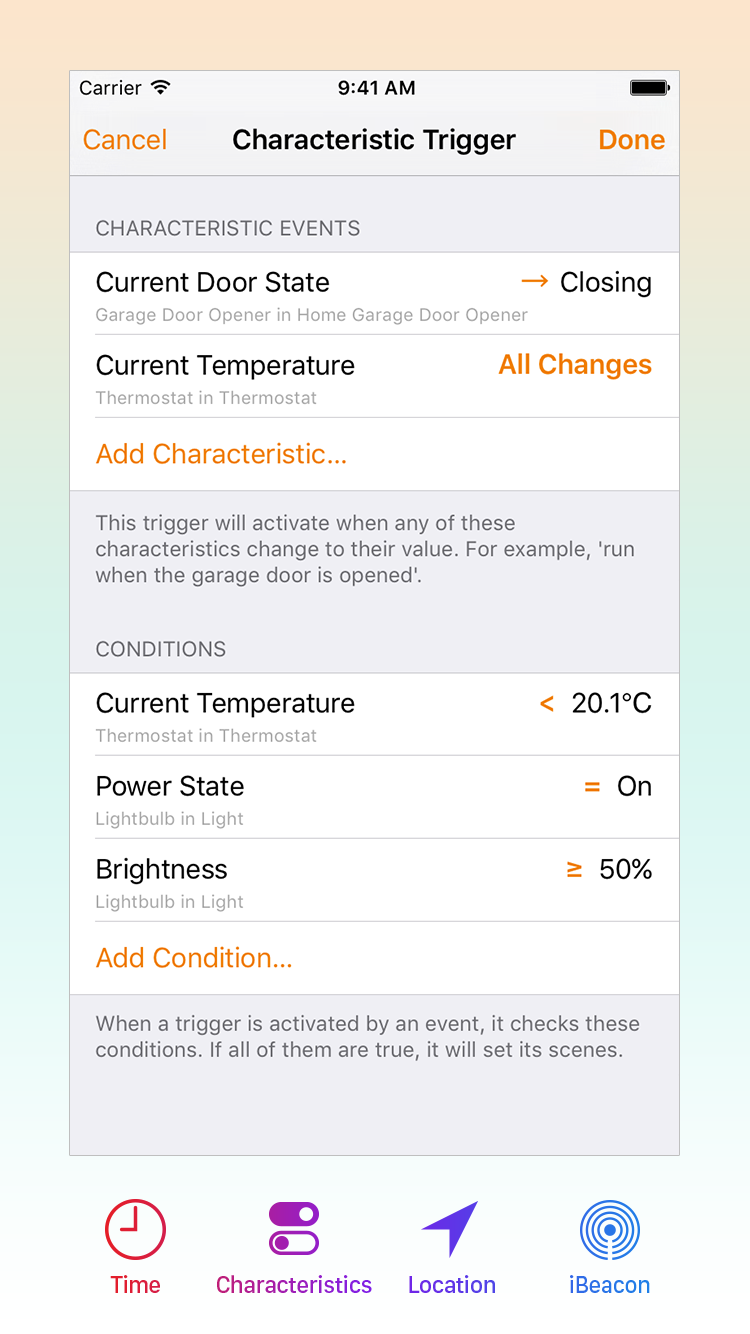750x1334 pixels.
Task: Tap the Wi-Fi status icon
Action: (x=160, y=88)
